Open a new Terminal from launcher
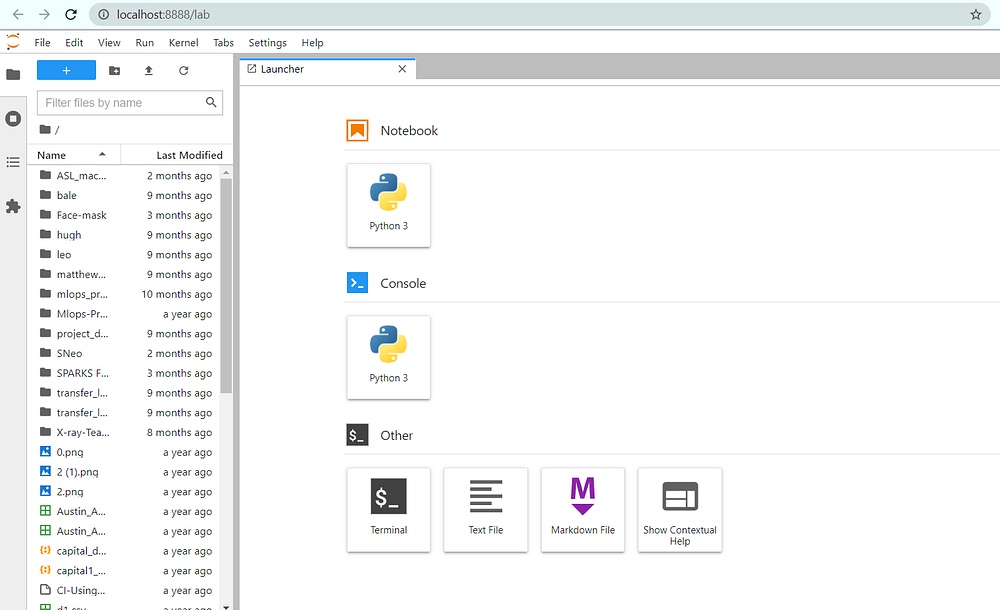1000x610 pixels. click(x=388, y=510)
